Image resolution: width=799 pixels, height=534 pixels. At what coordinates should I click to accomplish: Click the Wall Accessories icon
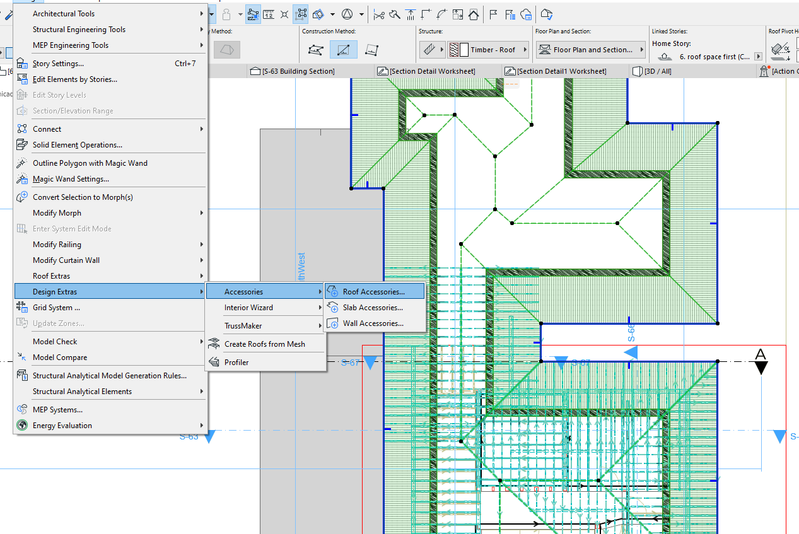[333, 324]
